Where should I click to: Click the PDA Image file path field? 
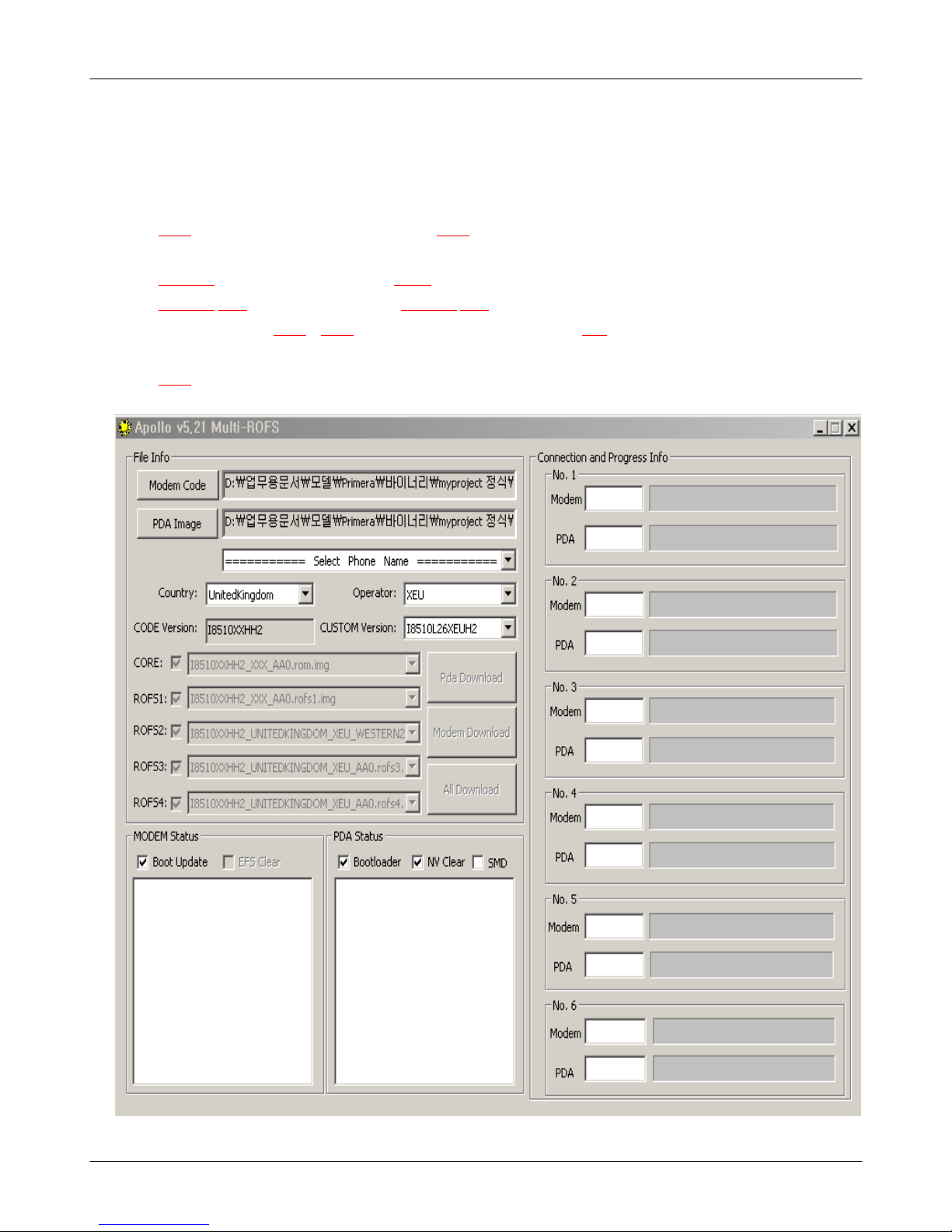368,522
